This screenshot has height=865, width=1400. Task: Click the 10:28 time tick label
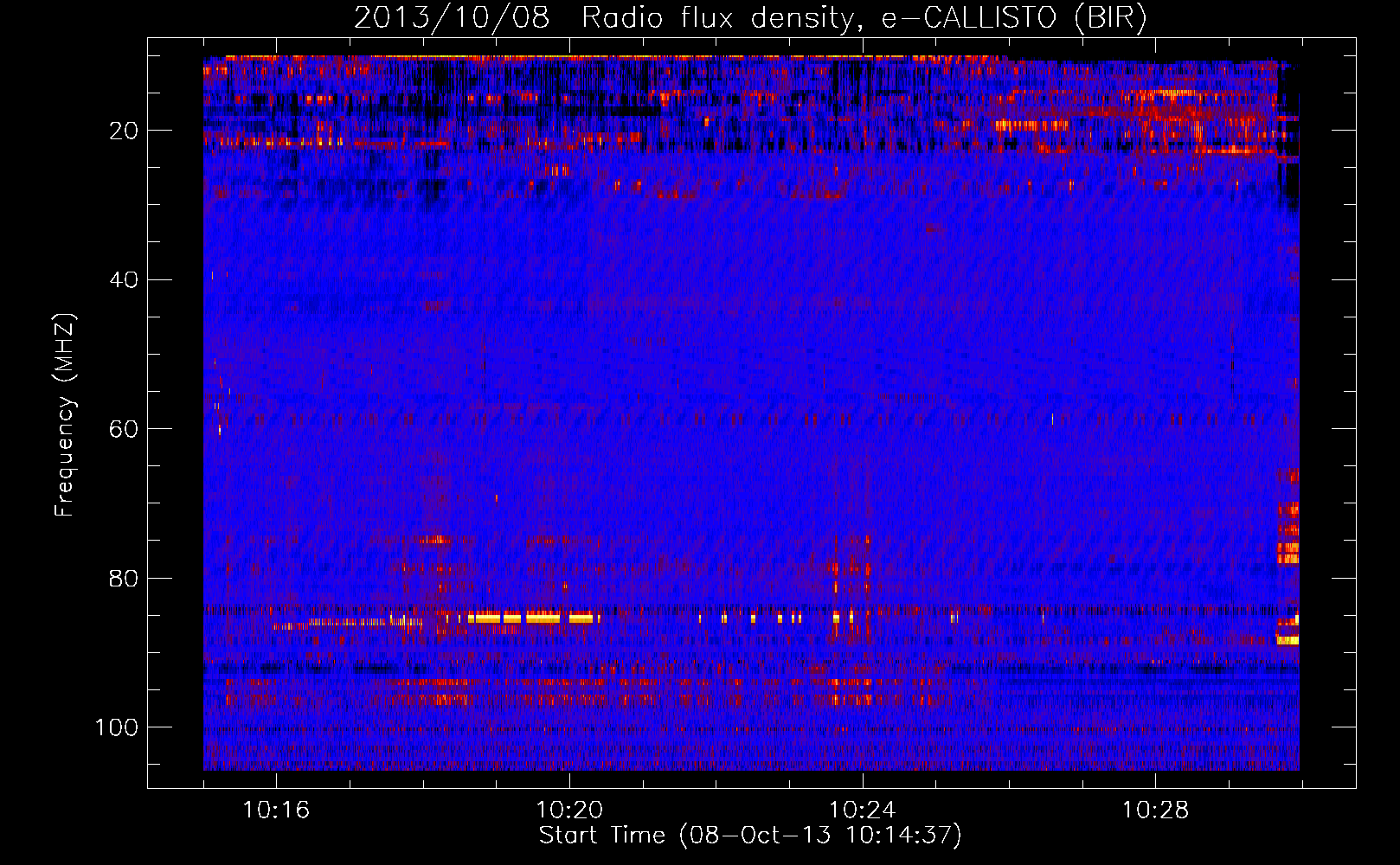pyautogui.click(x=1155, y=811)
